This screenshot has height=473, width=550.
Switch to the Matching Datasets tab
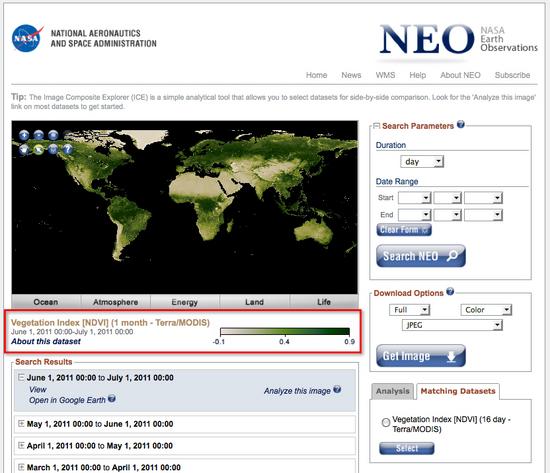click(x=458, y=391)
